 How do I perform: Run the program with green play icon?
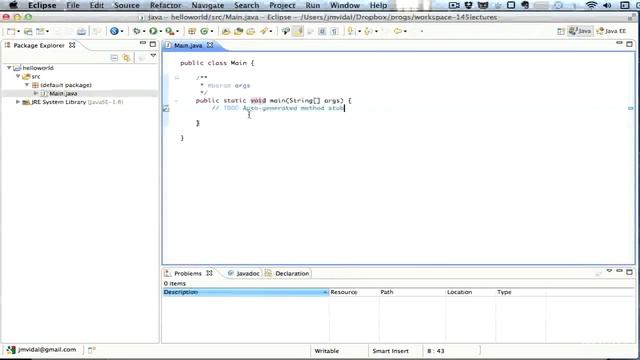tap(153, 31)
